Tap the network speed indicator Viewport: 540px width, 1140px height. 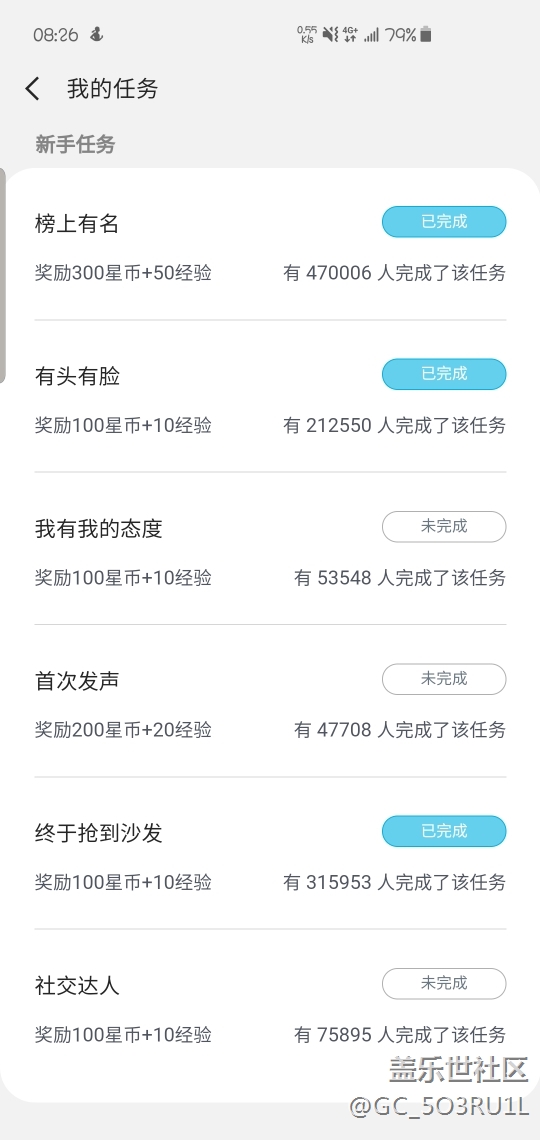pos(307,34)
